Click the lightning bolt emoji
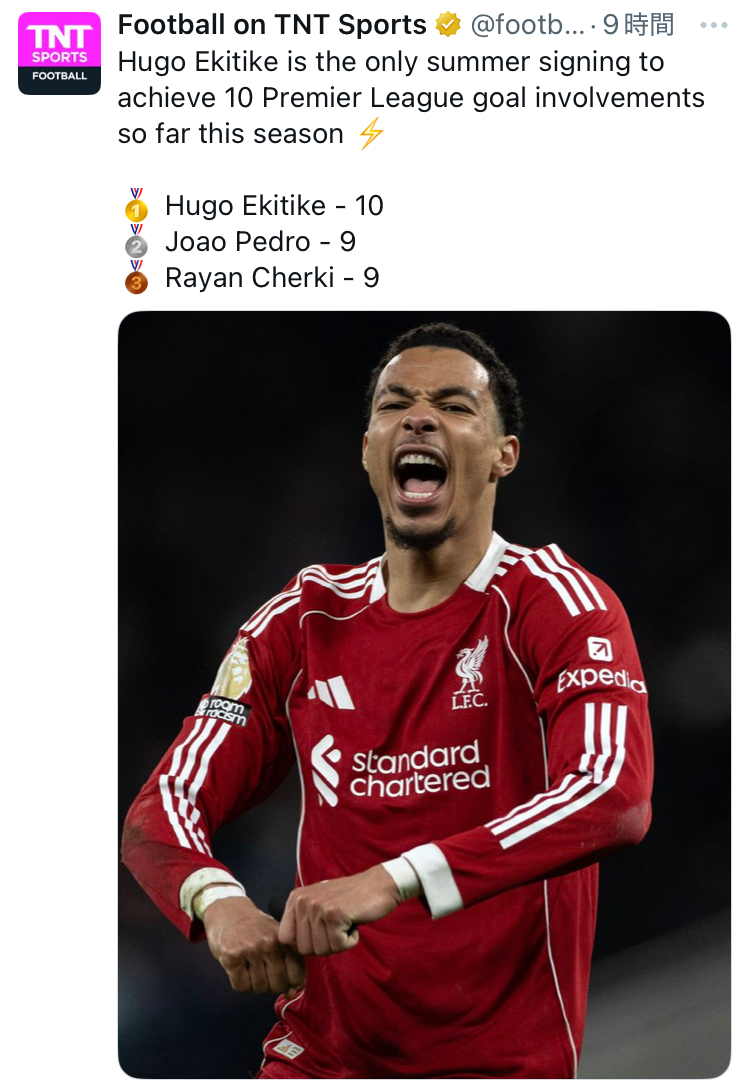The height and width of the screenshot is (1082, 750). [x=371, y=133]
